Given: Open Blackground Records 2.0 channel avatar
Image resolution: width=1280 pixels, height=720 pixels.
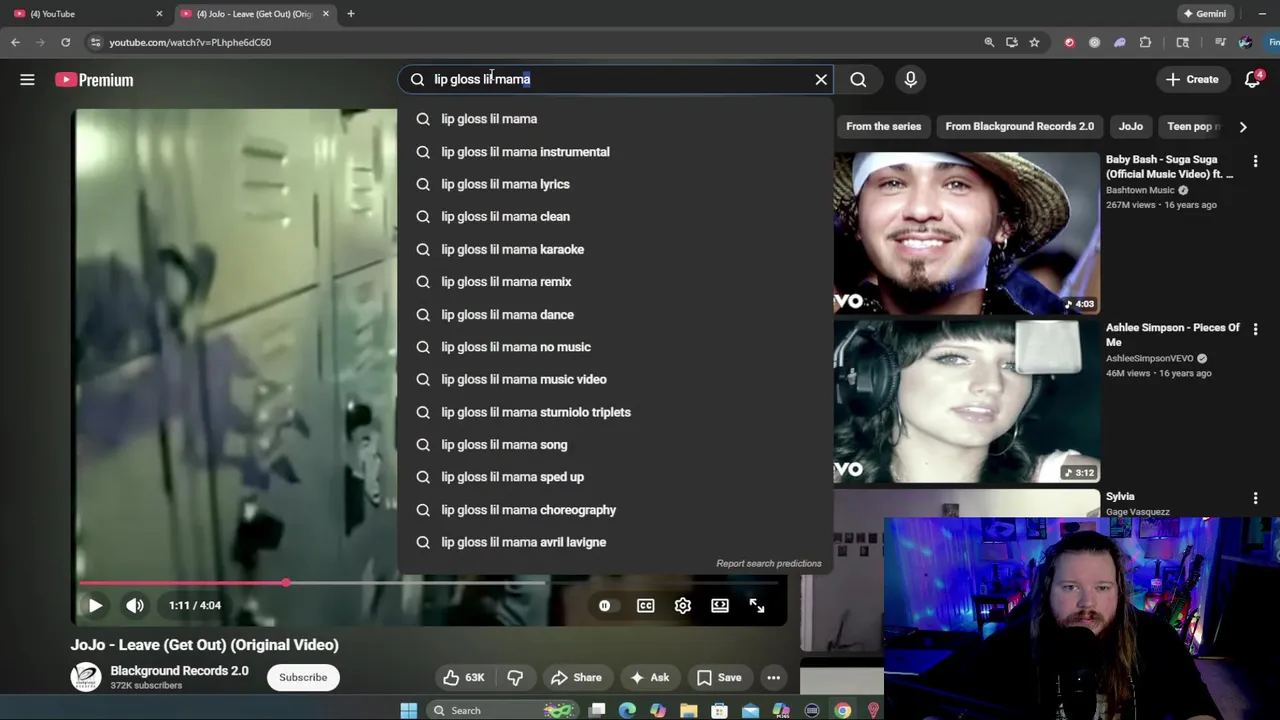Looking at the screenshot, I should tap(86, 677).
